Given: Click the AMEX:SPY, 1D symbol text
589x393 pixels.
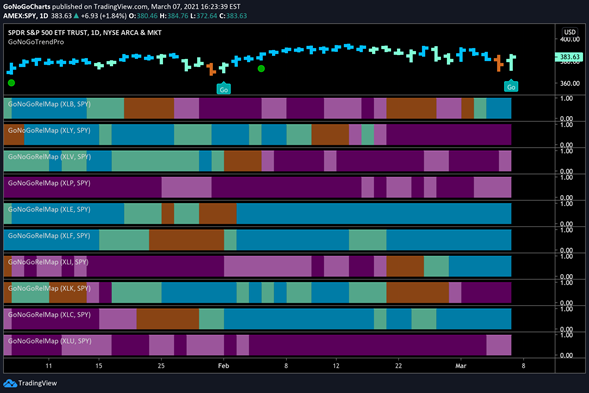Looking at the screenshot, I should (26, 16).
